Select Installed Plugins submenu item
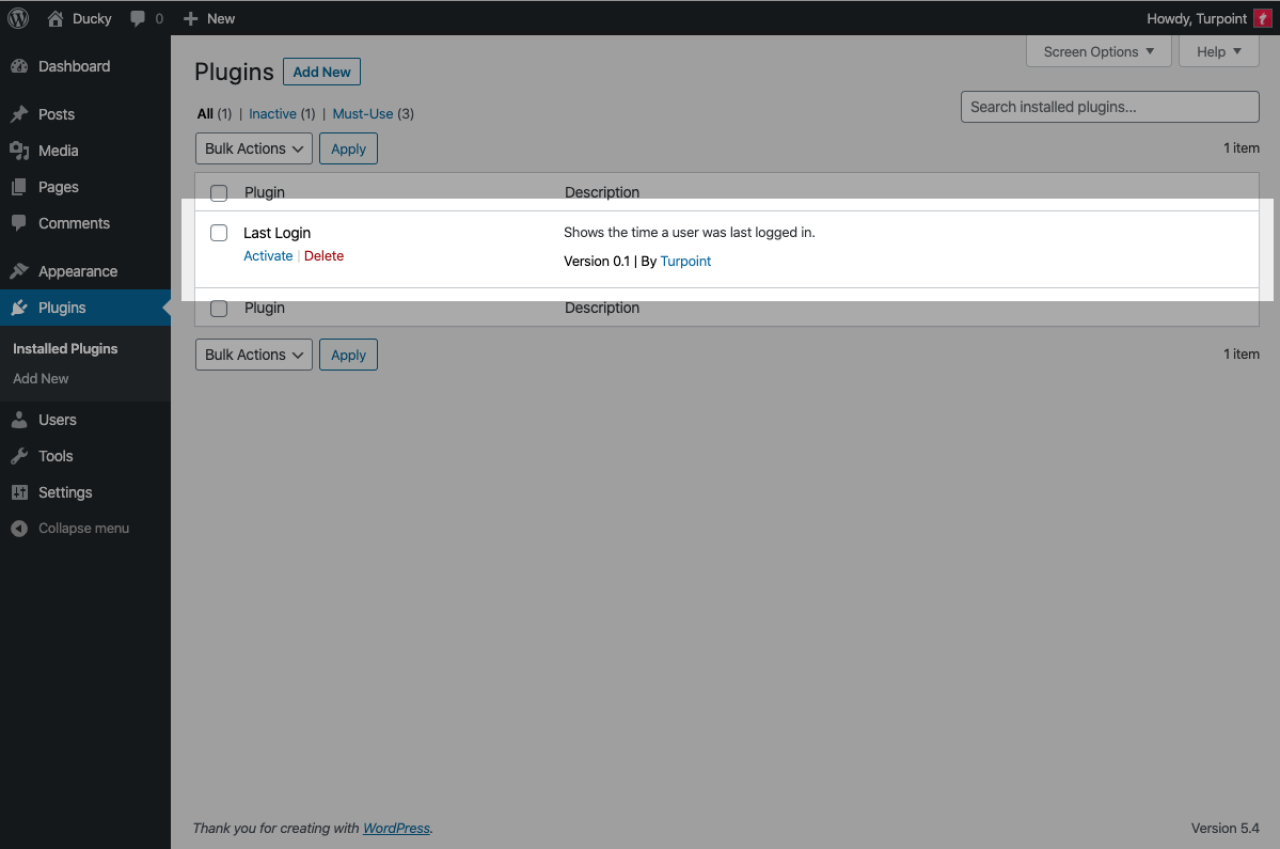 click(65, 349)
